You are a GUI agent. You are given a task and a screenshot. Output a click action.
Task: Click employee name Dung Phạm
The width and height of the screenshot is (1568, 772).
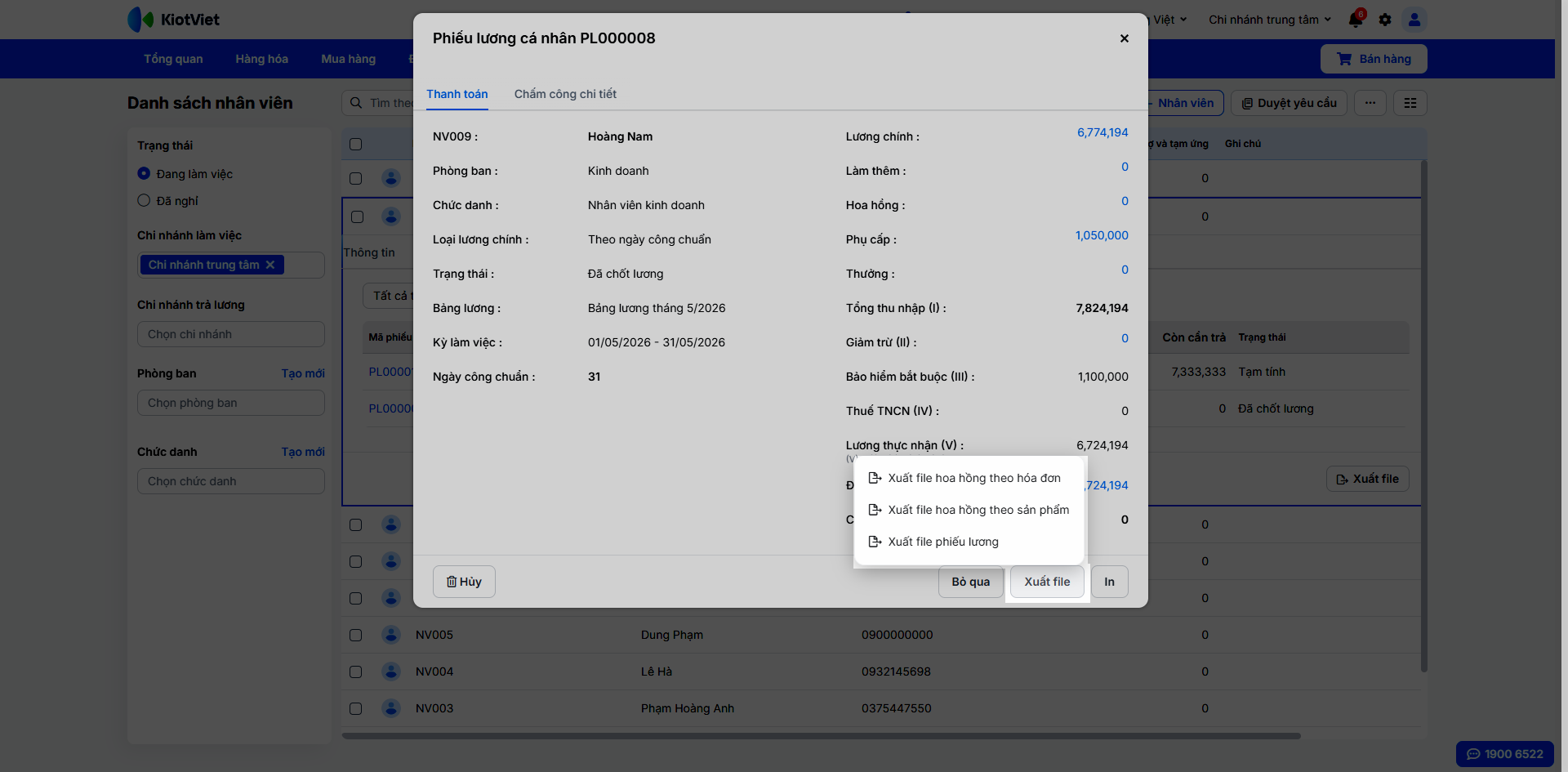[672, 635]
